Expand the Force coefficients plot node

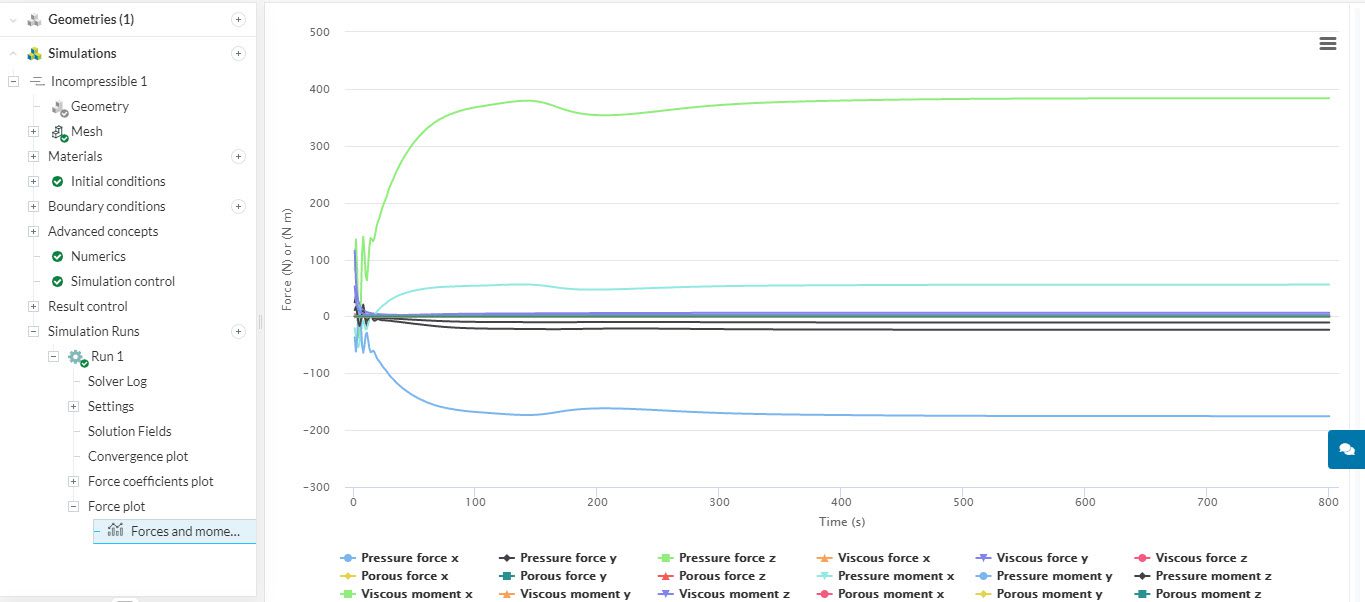73,481
